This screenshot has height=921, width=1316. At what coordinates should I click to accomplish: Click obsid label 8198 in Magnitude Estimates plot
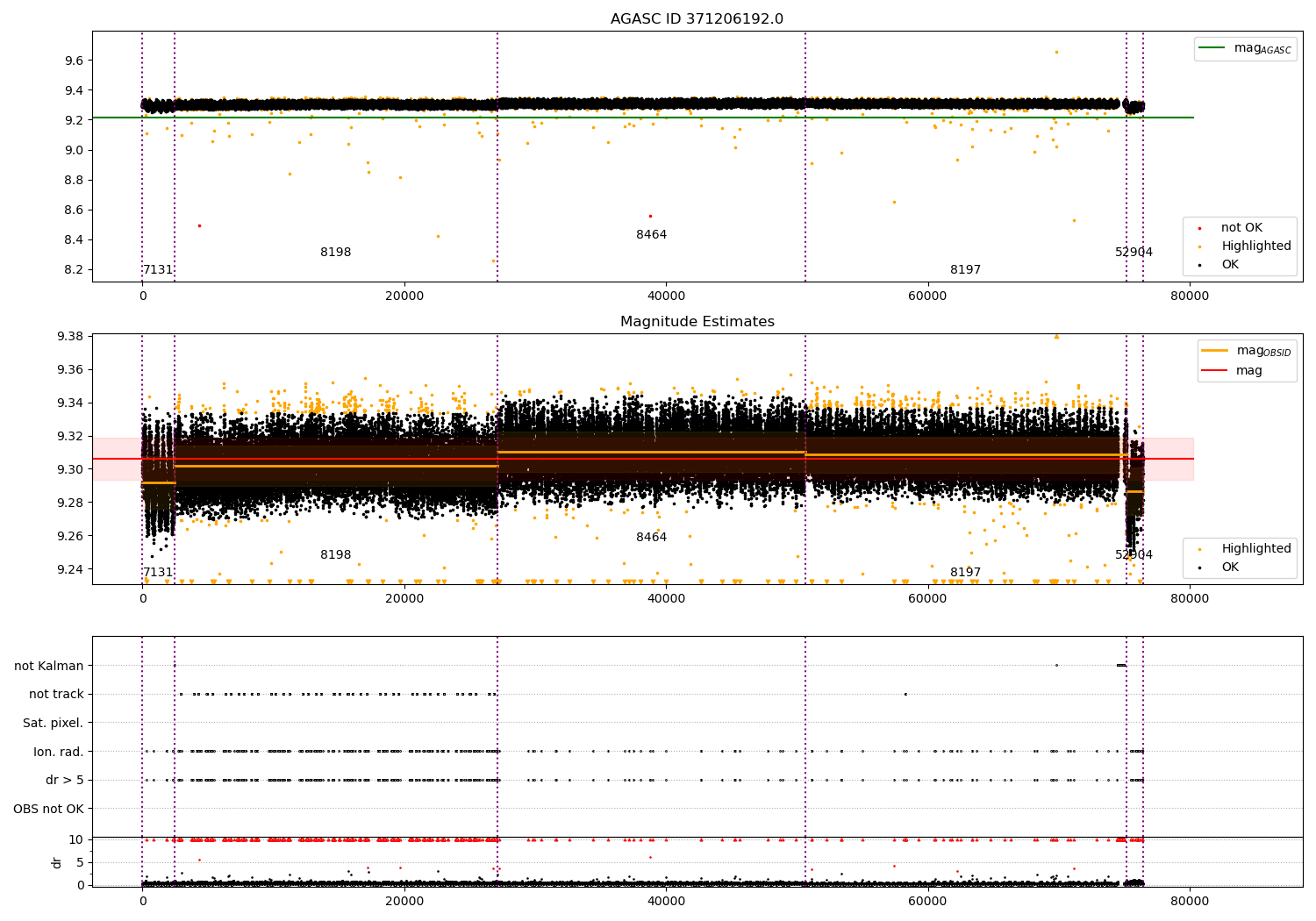[335, 555]
